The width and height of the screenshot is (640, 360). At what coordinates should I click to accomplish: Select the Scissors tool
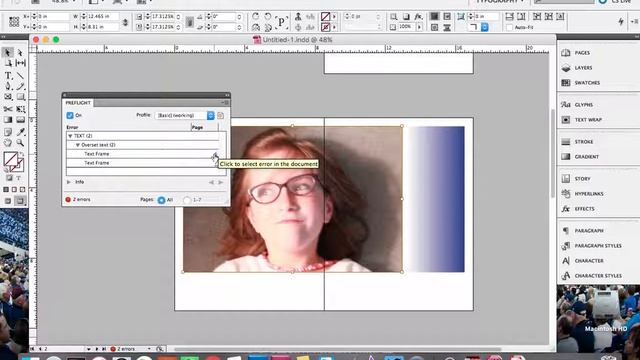tap(8, 109)
